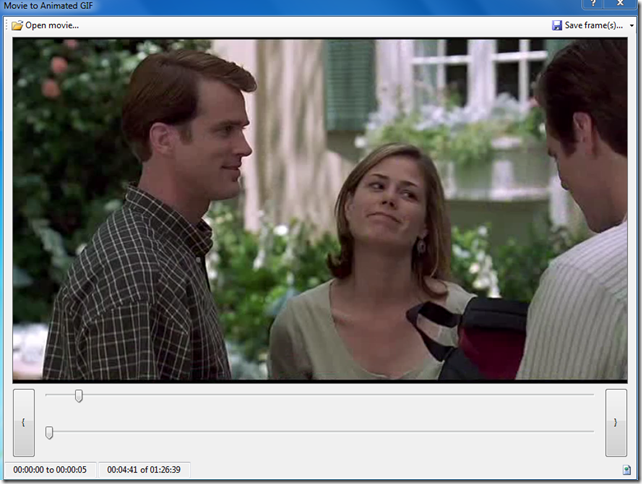Click the lower range slider thumb
Screen dimensions: 642x484
pos(49,432)
